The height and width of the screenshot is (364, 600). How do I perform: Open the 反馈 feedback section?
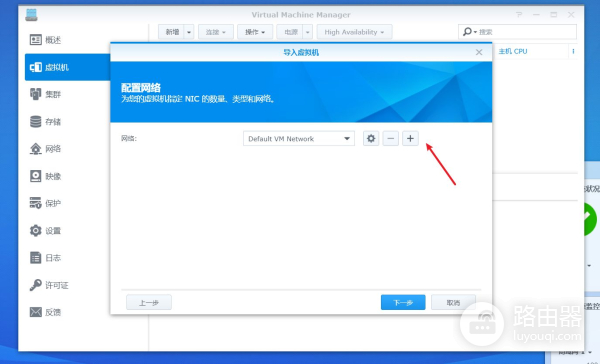click(46, 312)
